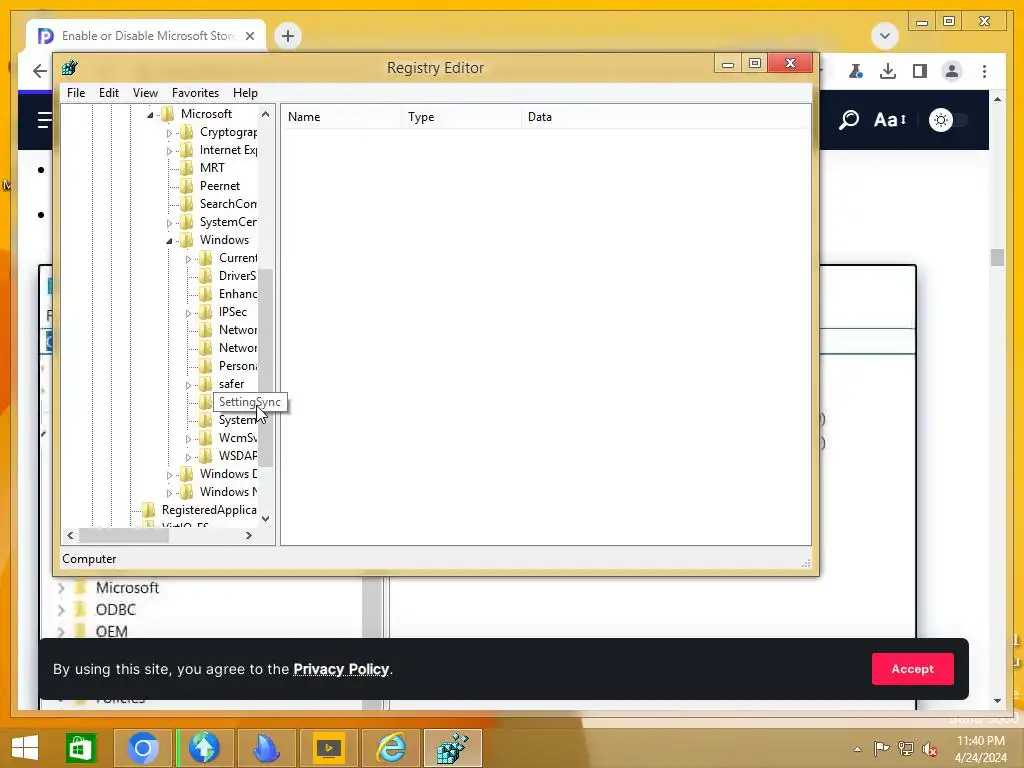Select the SearchCompanion key
The height and width of the screenshot is (768, 1024).
point(228,204)
